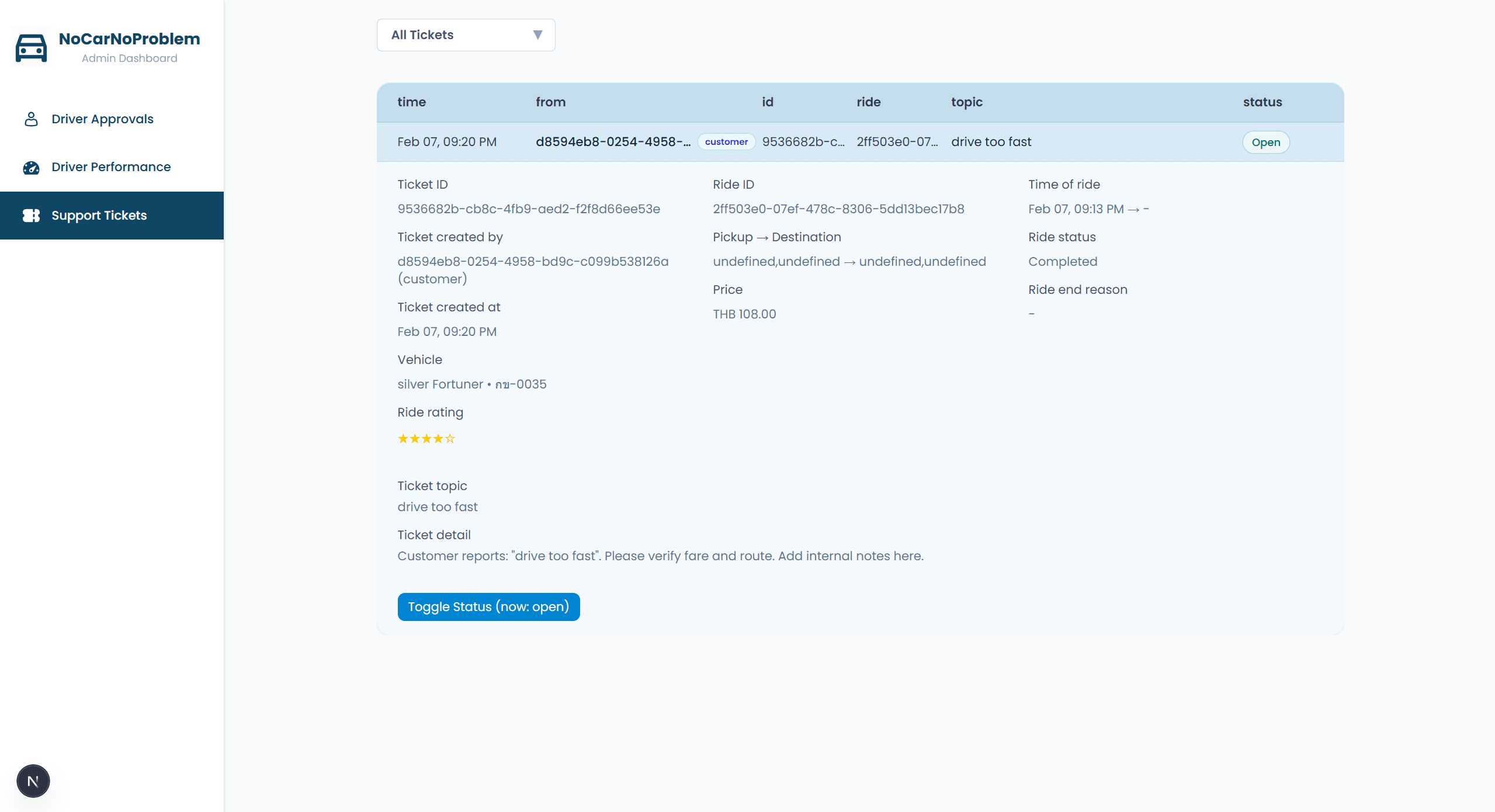Click the Open status badge
The height and width of the screenshot is (812, 1495).
pyautogui.click(x=1265, y=143)
